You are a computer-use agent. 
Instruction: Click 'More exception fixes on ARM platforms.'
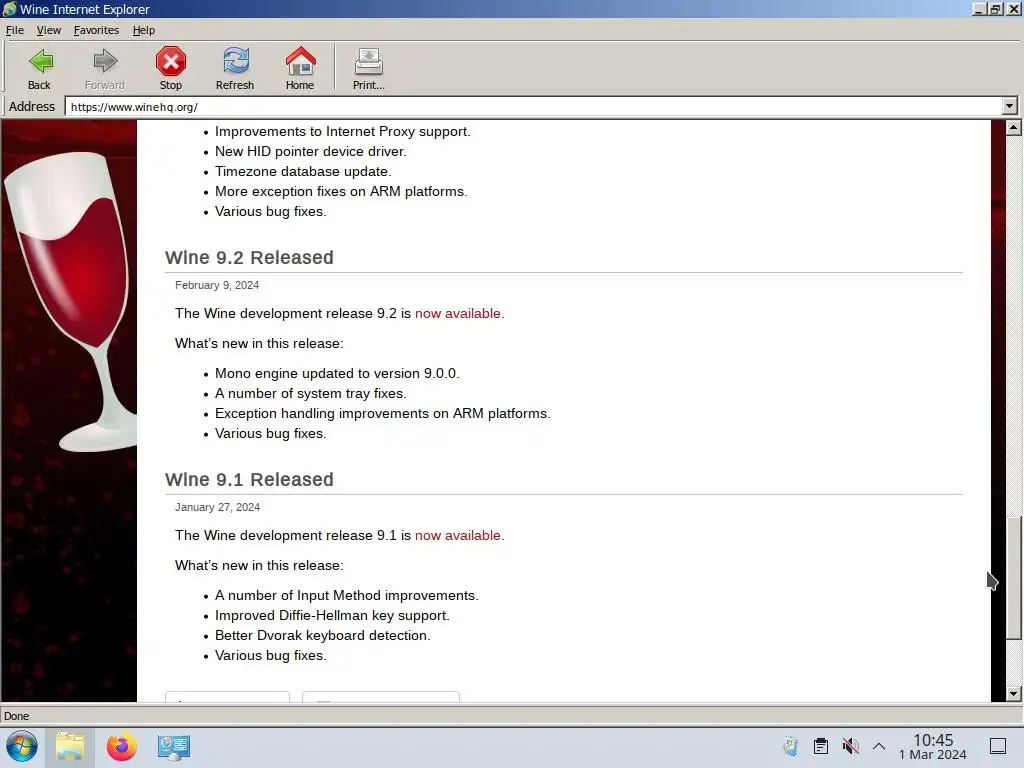coord(341,192)
